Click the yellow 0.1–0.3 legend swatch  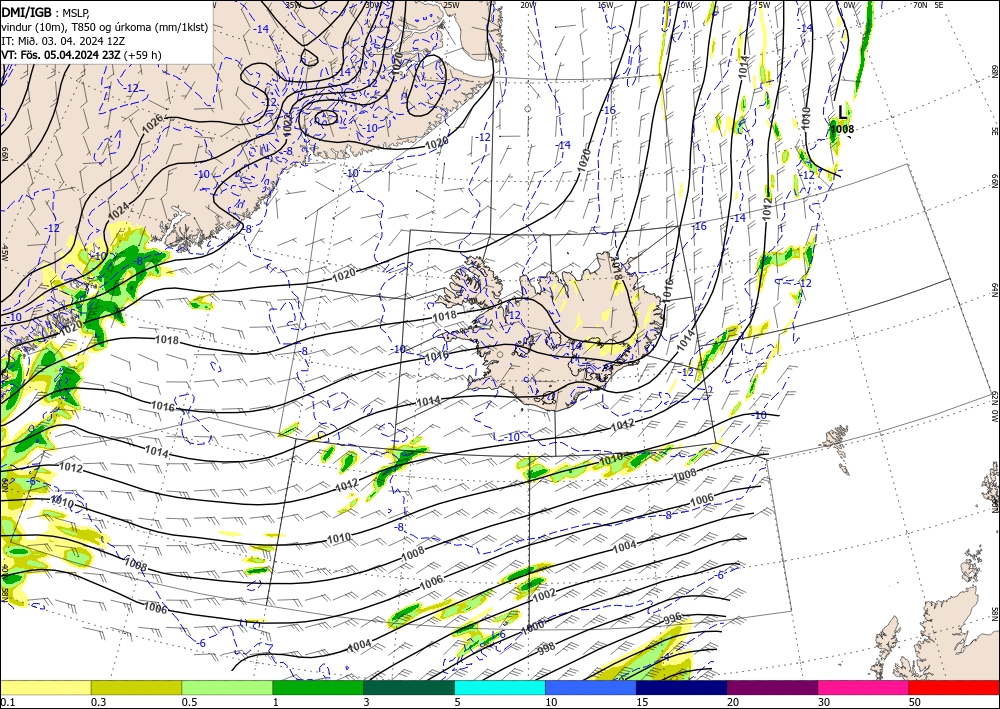coord(45,687)
